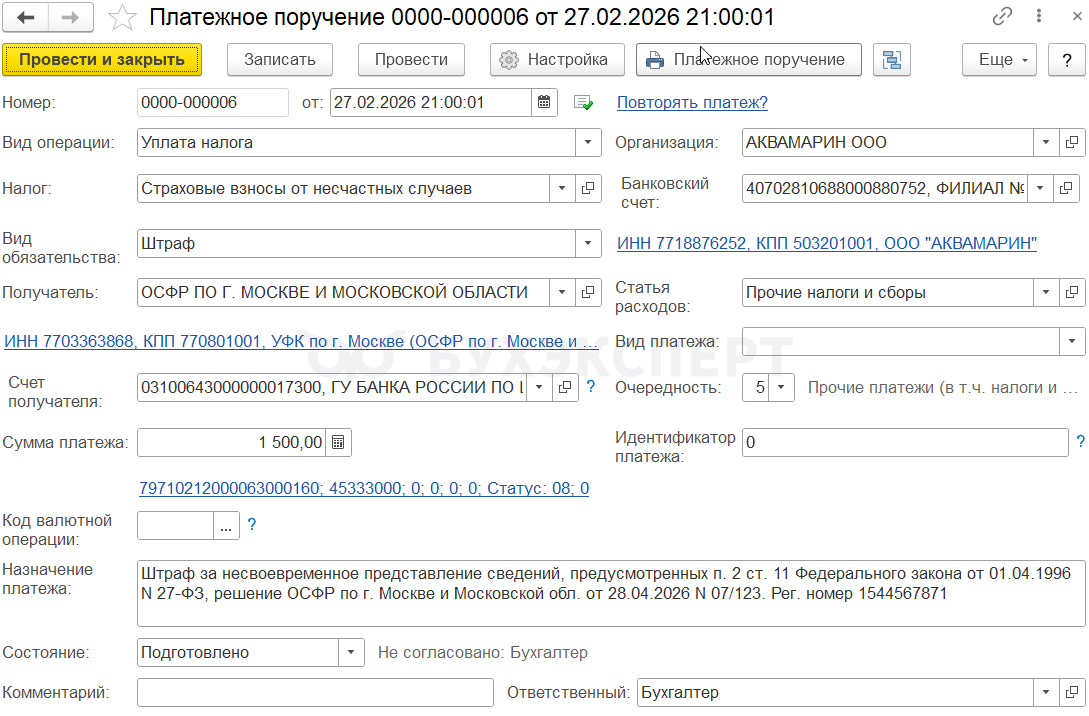Click in the Назначение платежа text area

tap(611, 594)
